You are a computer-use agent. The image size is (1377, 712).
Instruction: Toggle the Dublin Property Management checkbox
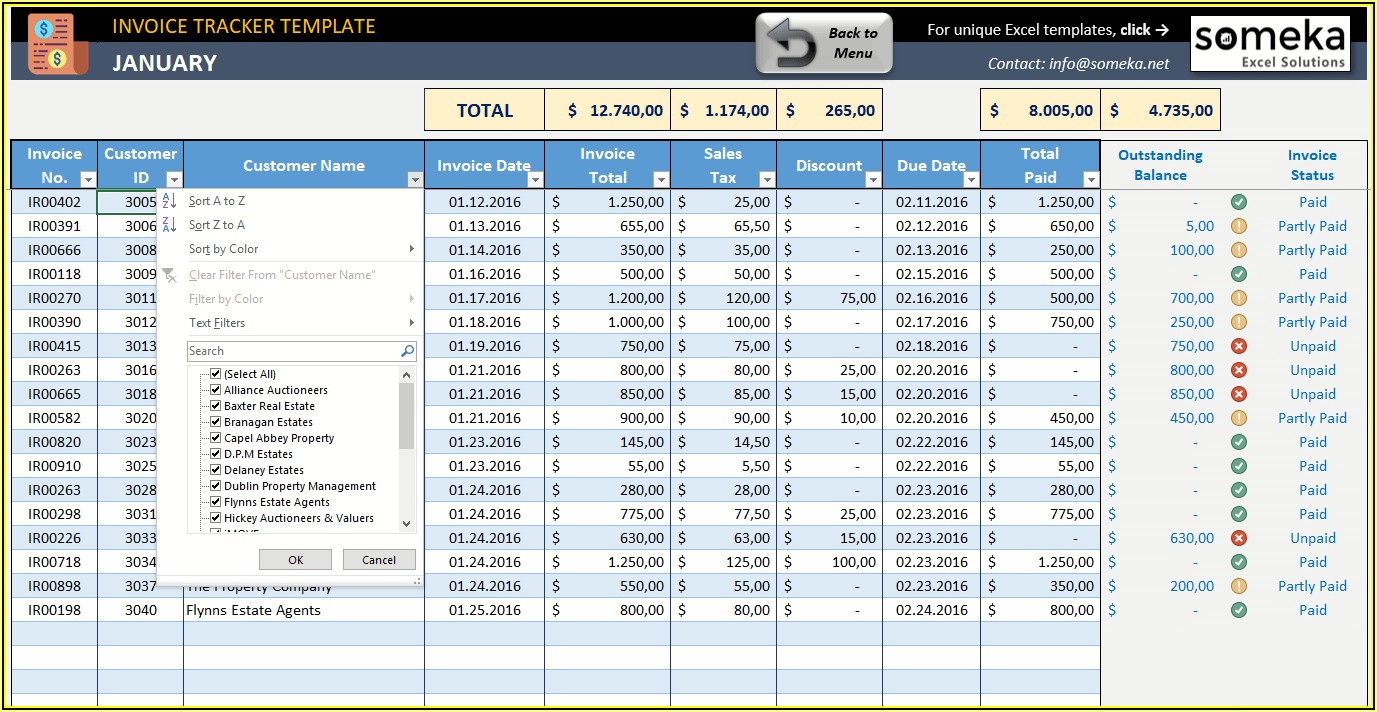pos(215,486)
